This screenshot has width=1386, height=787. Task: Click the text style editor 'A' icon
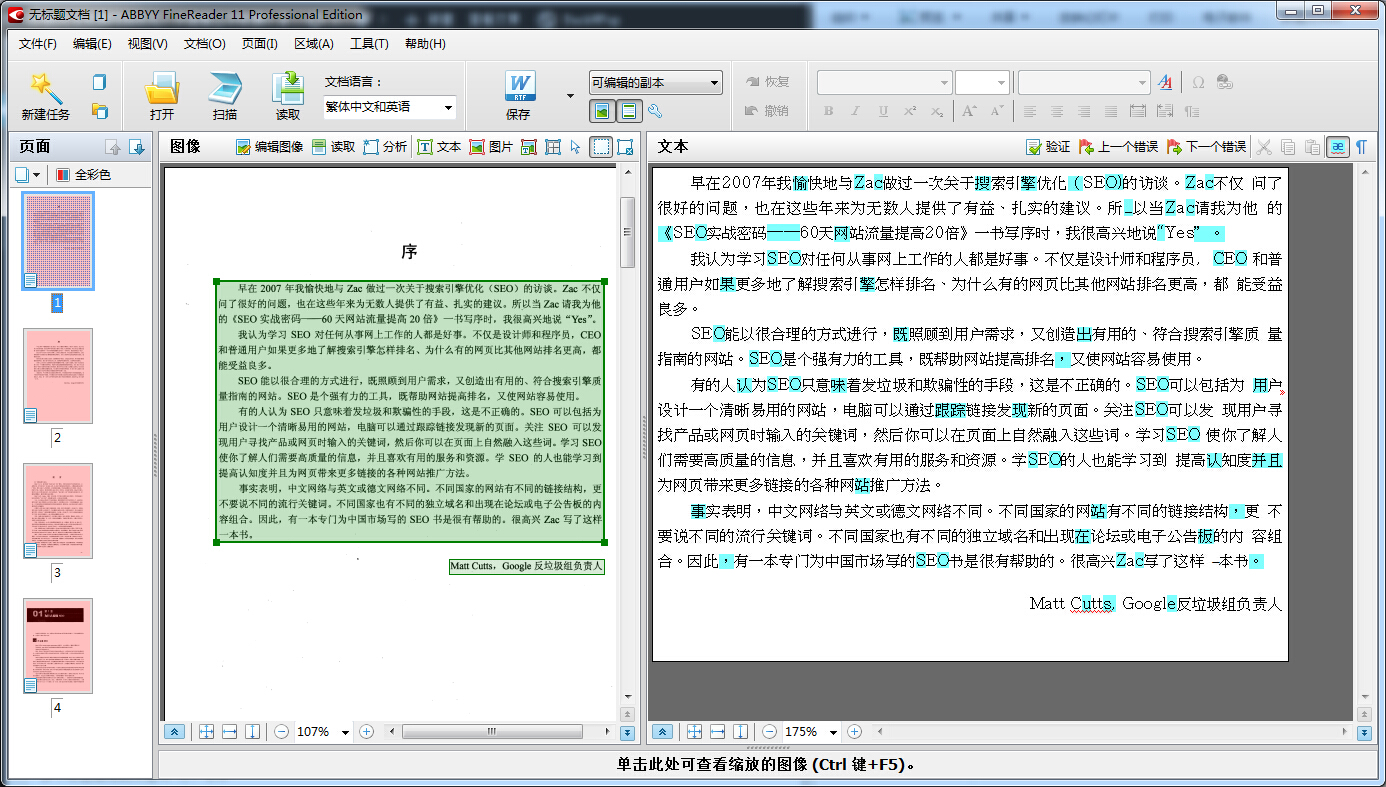tap(1165, 83)
